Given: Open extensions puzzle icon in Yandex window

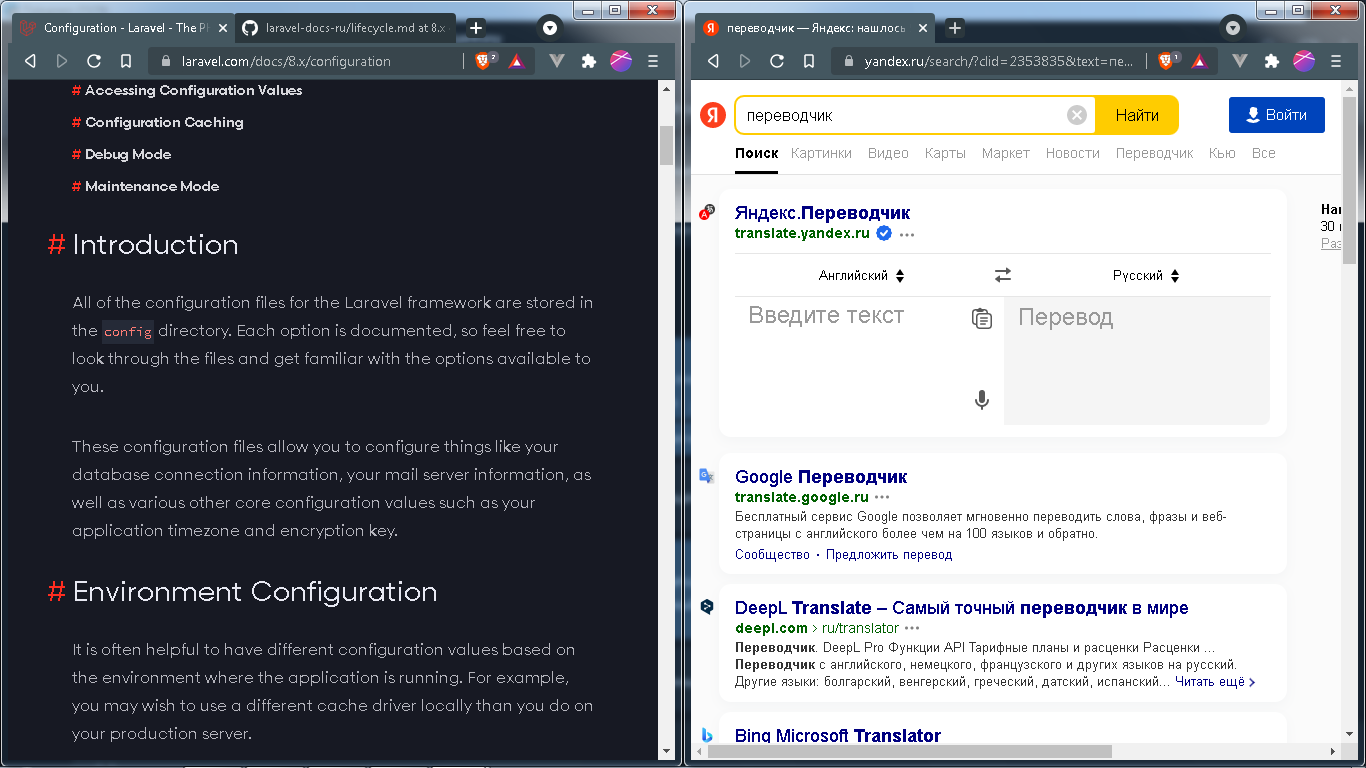Looking at the screenshot, I should 1272,61.
